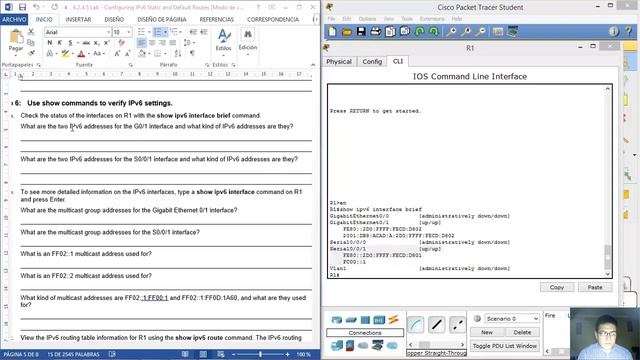Screen dimensions: 640x360
Task: Undo green arrow in Packet Tracer
Action: 419,31
